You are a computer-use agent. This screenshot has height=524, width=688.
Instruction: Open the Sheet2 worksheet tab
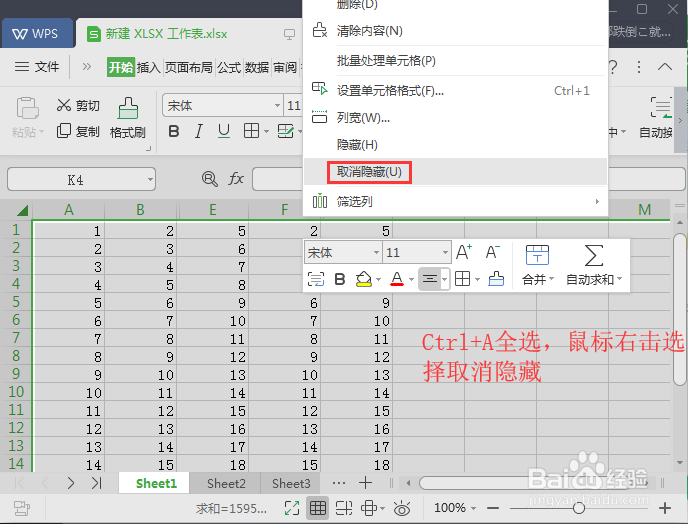[226, 483]
